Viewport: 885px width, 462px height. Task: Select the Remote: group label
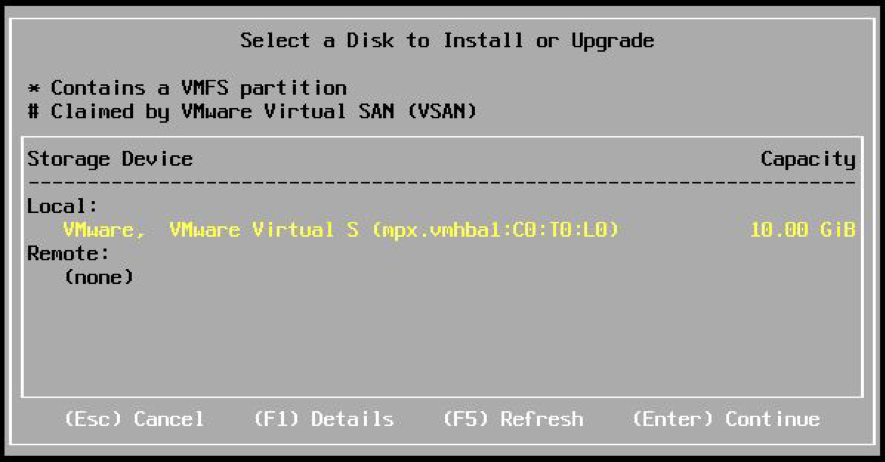[68, 254]
